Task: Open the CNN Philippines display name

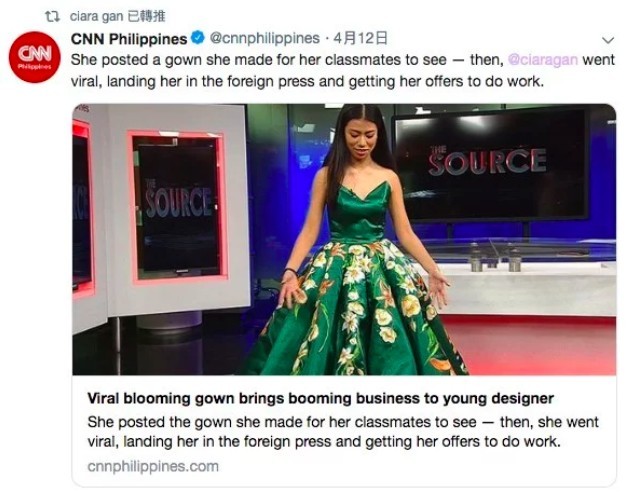Action: (x=129, y=39)
